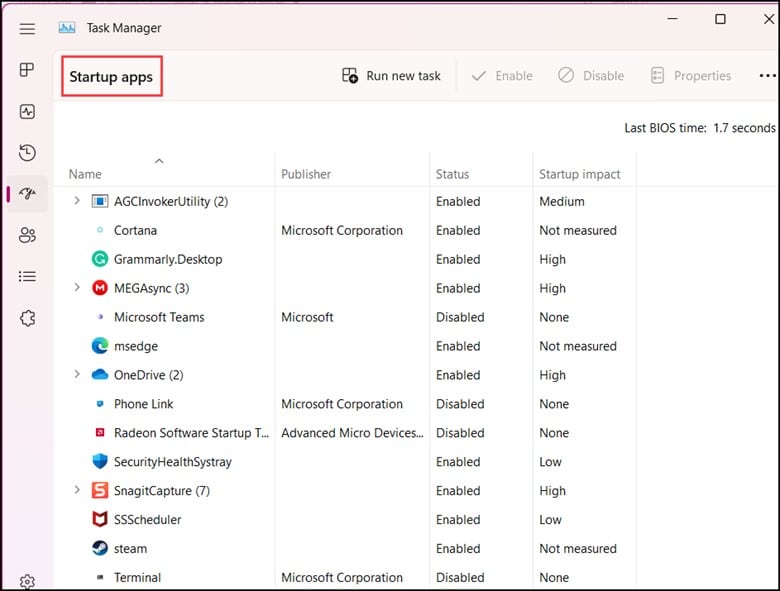Expand the OneDrive (2) group
Image resolution: width=780 pixels, height=591 pixels.
point(77,374)
